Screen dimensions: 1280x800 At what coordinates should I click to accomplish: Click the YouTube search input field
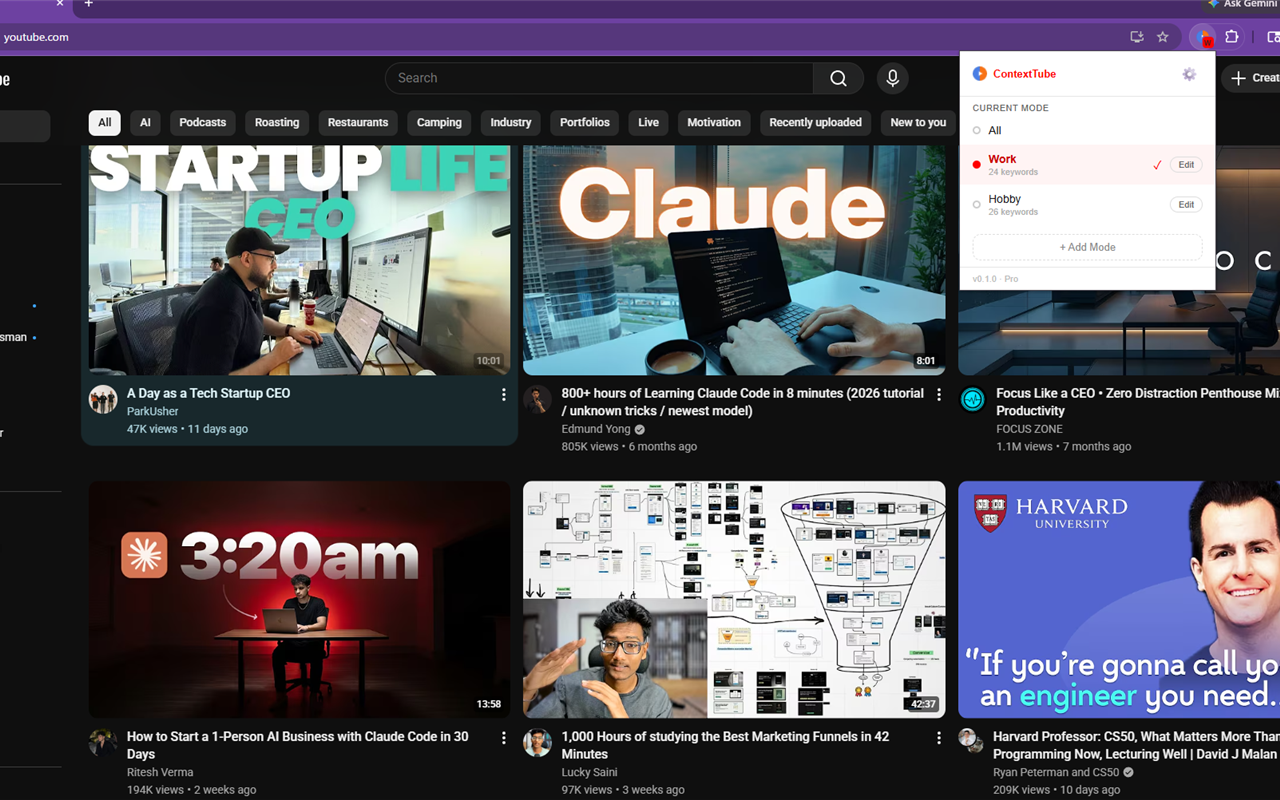(600, 78)
